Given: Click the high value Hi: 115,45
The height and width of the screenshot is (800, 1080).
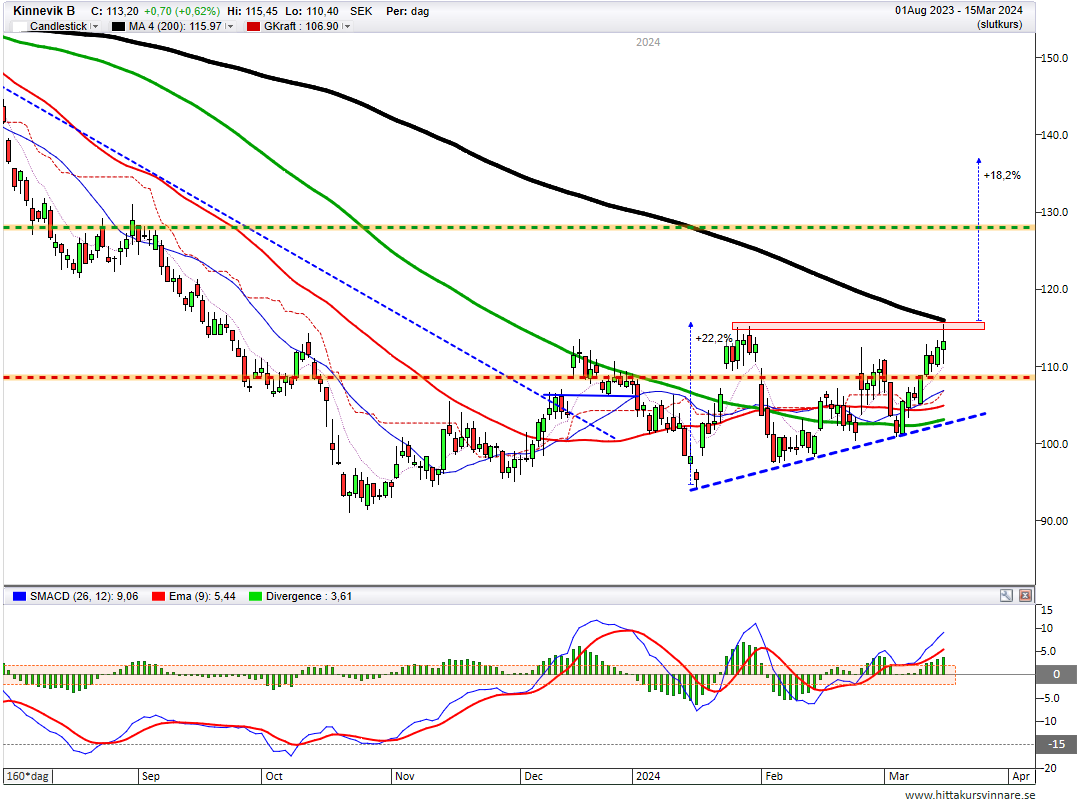Looking at the screenshot, I should click(x=253, y=11).
